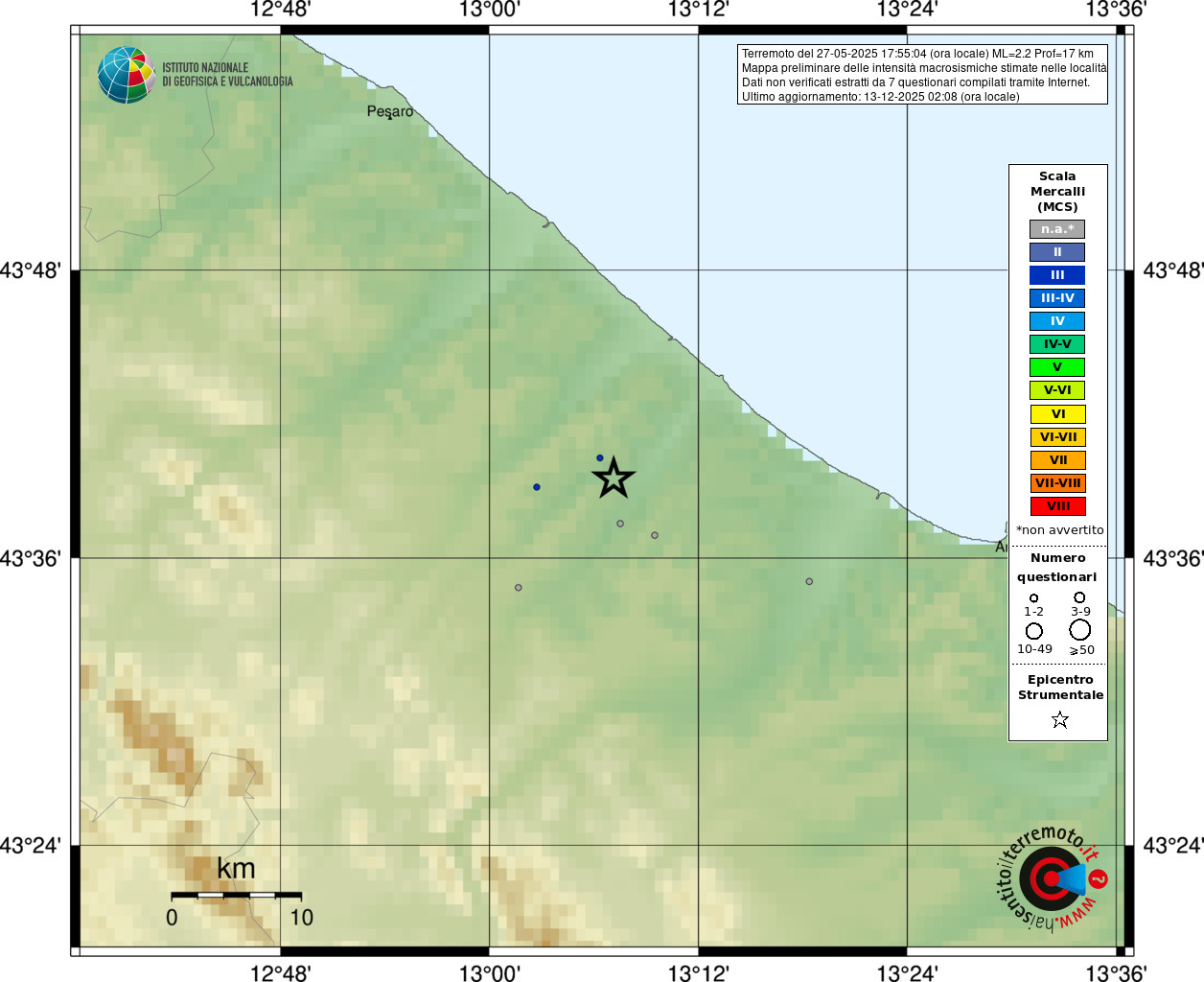The image size is (1204, 982).
Task: Click the 'Scala Mercalli (MCS)' legend title
Action: click(x=1057, y=192)
